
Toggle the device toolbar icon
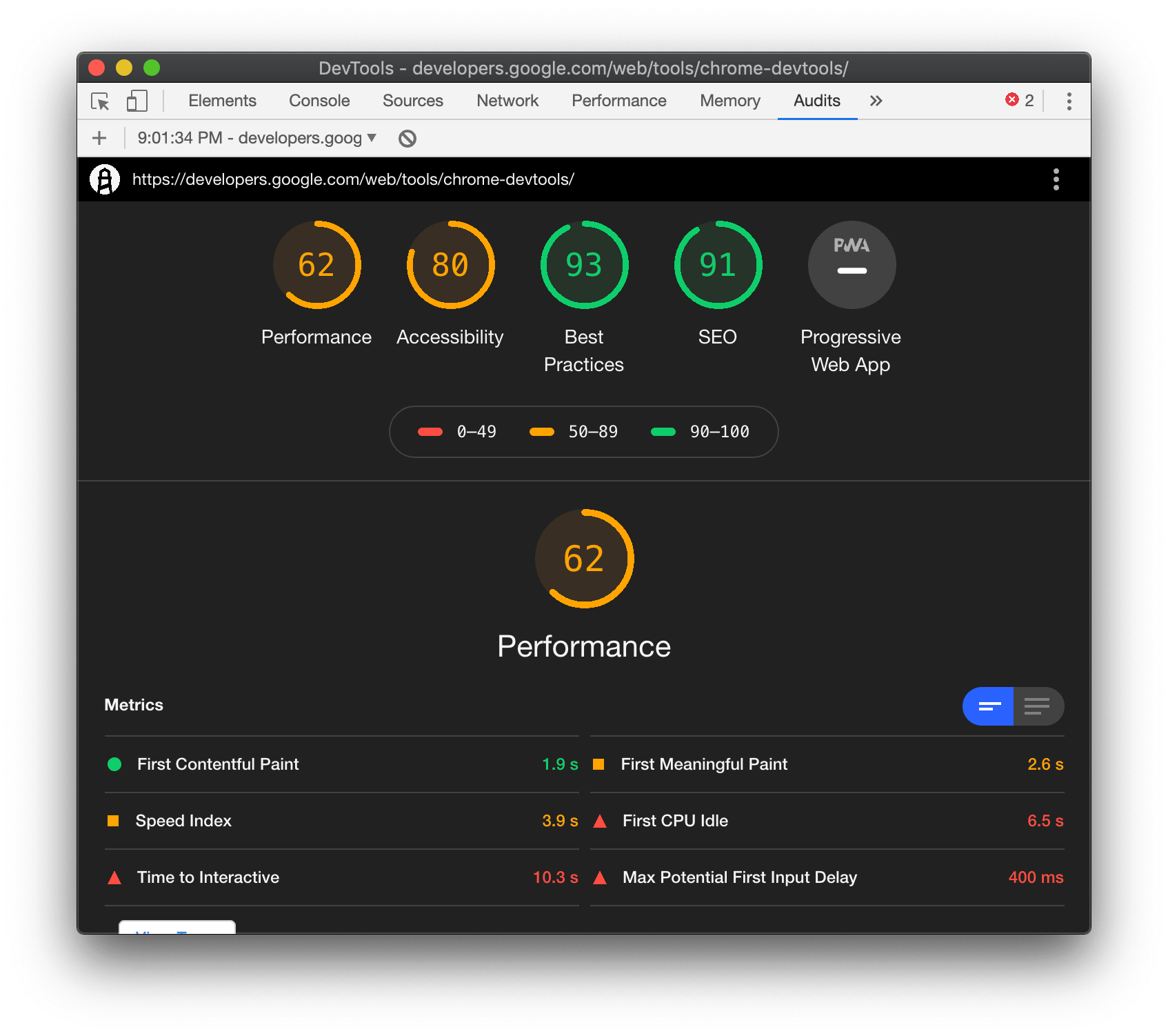pos(137,101)
